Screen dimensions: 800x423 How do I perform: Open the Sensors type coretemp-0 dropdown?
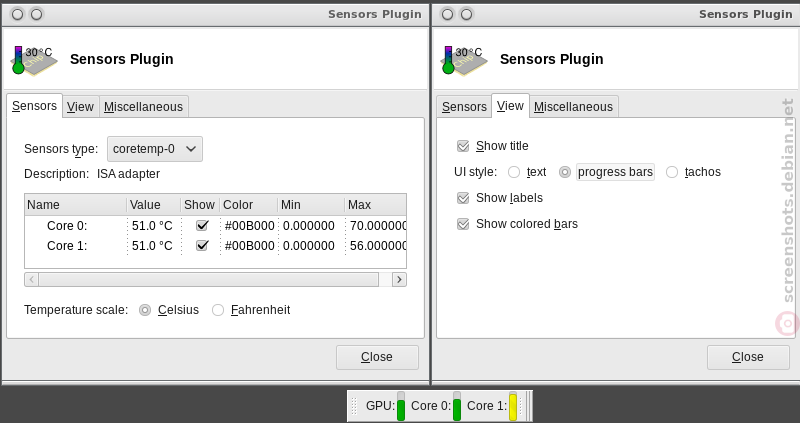[x=155, y=149]
